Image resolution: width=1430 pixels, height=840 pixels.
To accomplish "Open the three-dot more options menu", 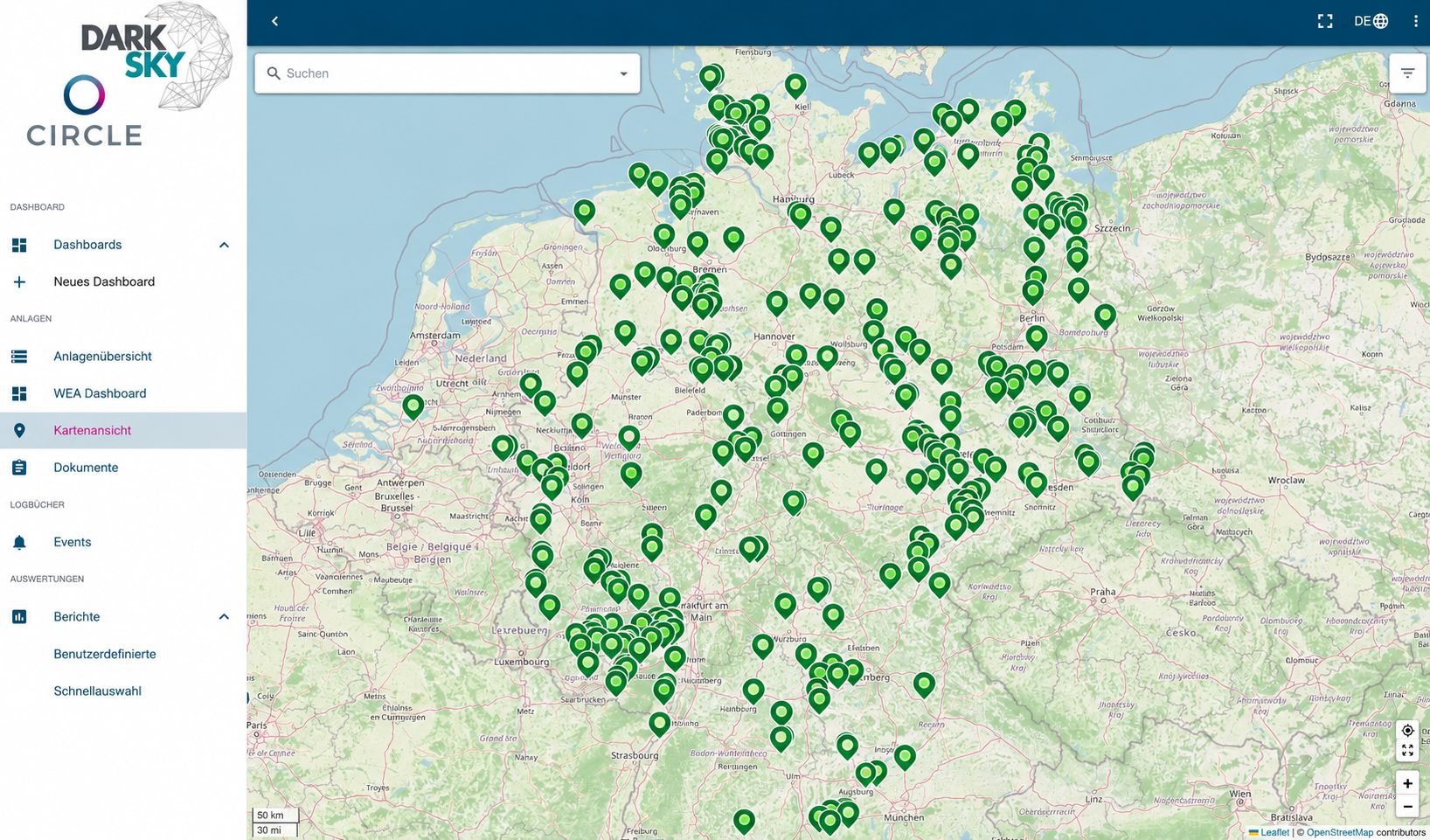I will pyautogui.click(x=1415, y=21).
